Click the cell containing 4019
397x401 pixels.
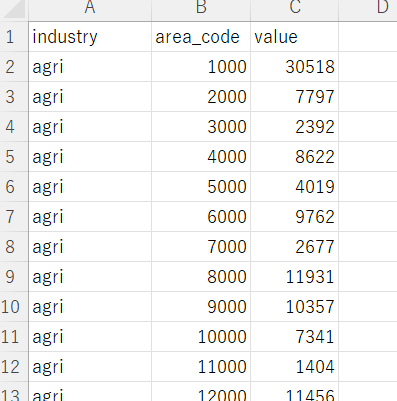pyautogui.click(x=295, y=187)
